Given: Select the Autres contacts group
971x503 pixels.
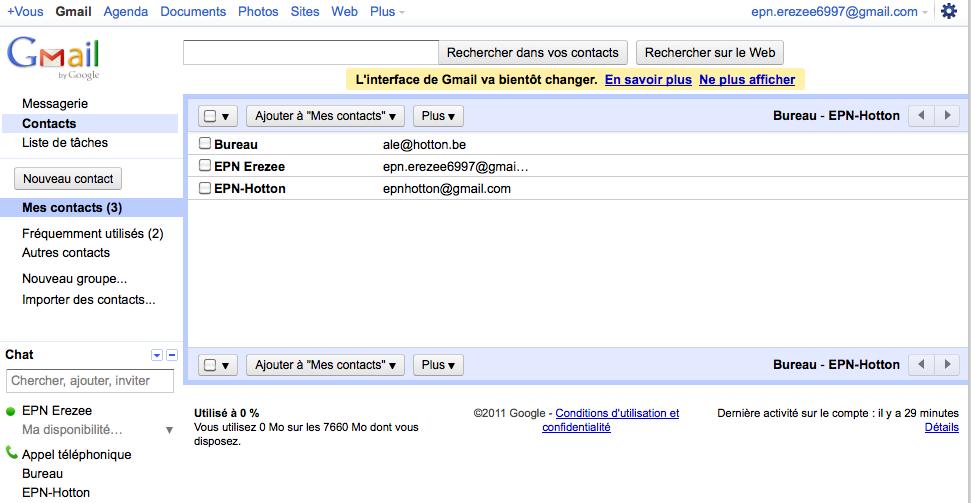Looking at the screenshot, I should (x=66, y=252).
